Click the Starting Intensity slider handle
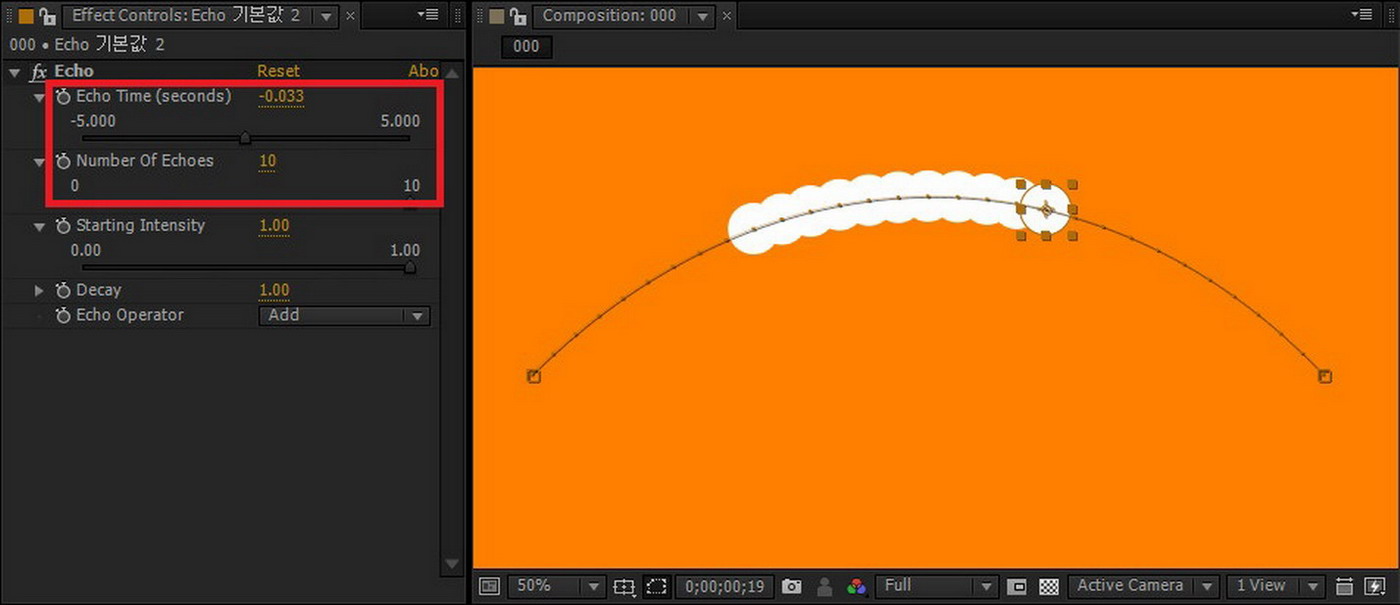Screen dimensions: 1400x605 (409, 267)
